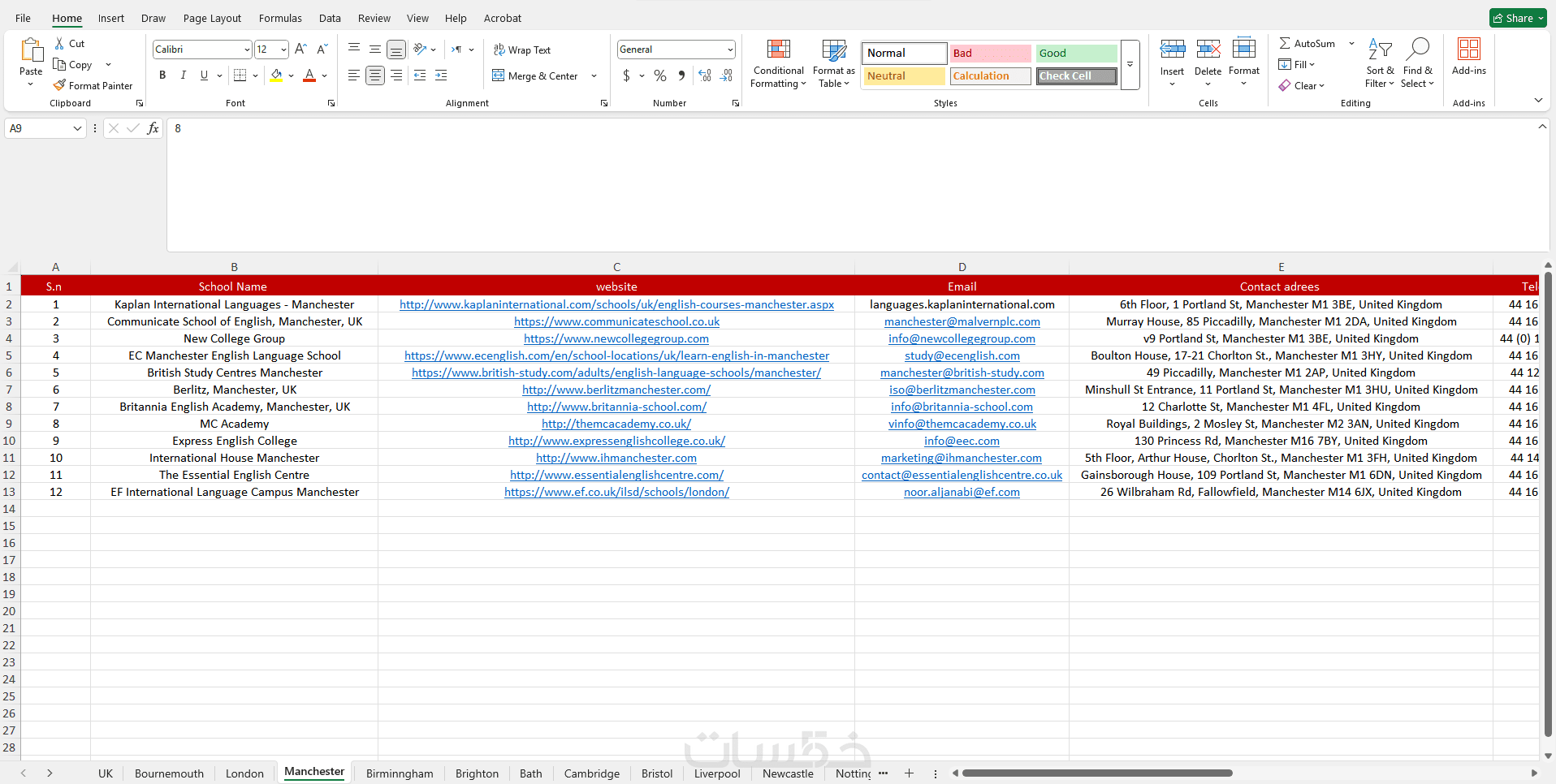
Task: Switch to the Page Layout ribbon tab
Action: pyautogui.click(x=212, y=18)
